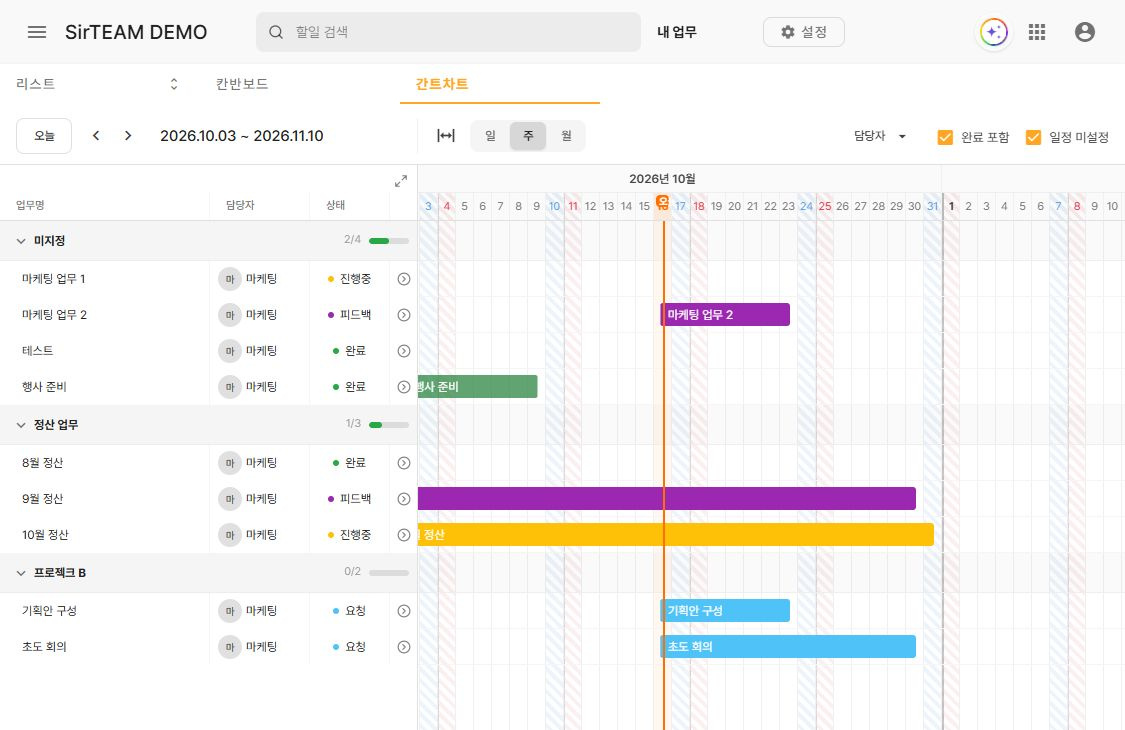Open details arrow for 8월 정산
Screen dimensions: 1125x730
(404, 463)
